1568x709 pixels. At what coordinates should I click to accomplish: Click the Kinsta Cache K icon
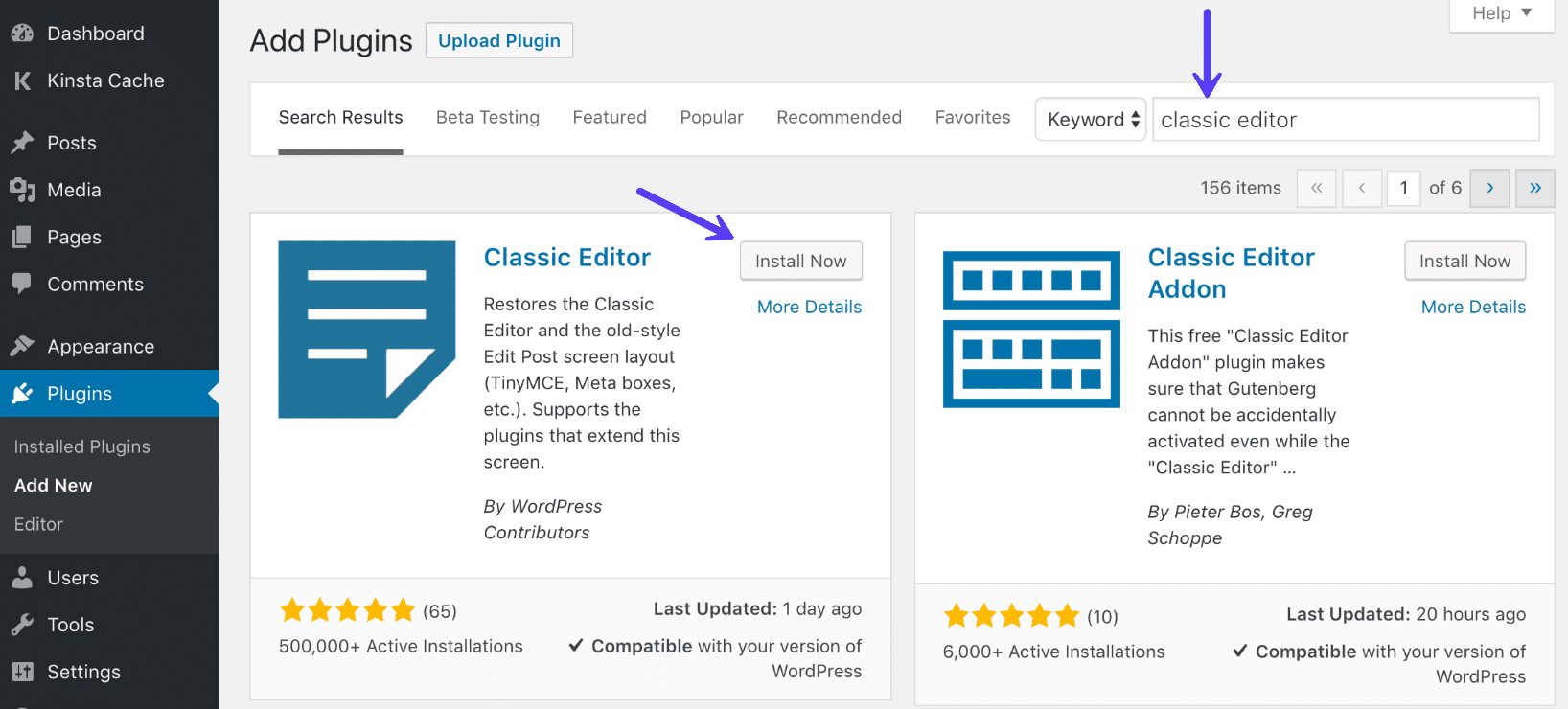pos(22,81)
